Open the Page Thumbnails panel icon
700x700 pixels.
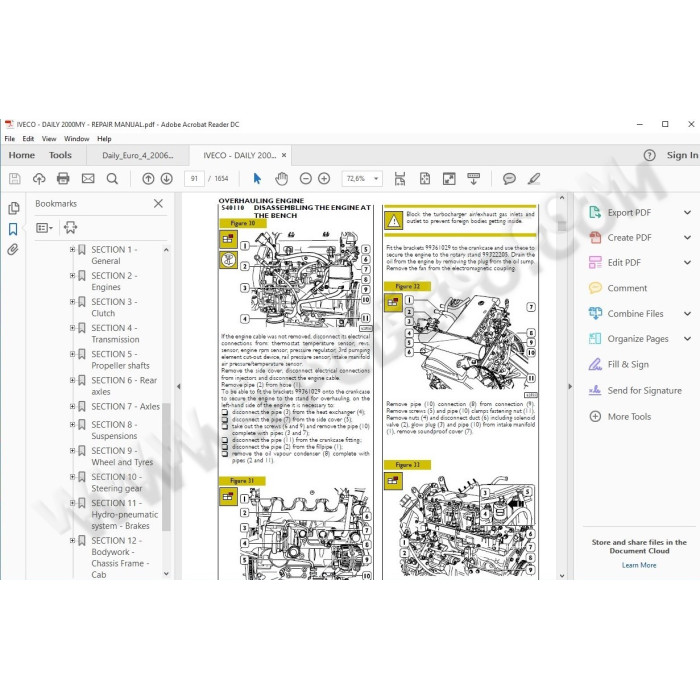click(13, 208)
